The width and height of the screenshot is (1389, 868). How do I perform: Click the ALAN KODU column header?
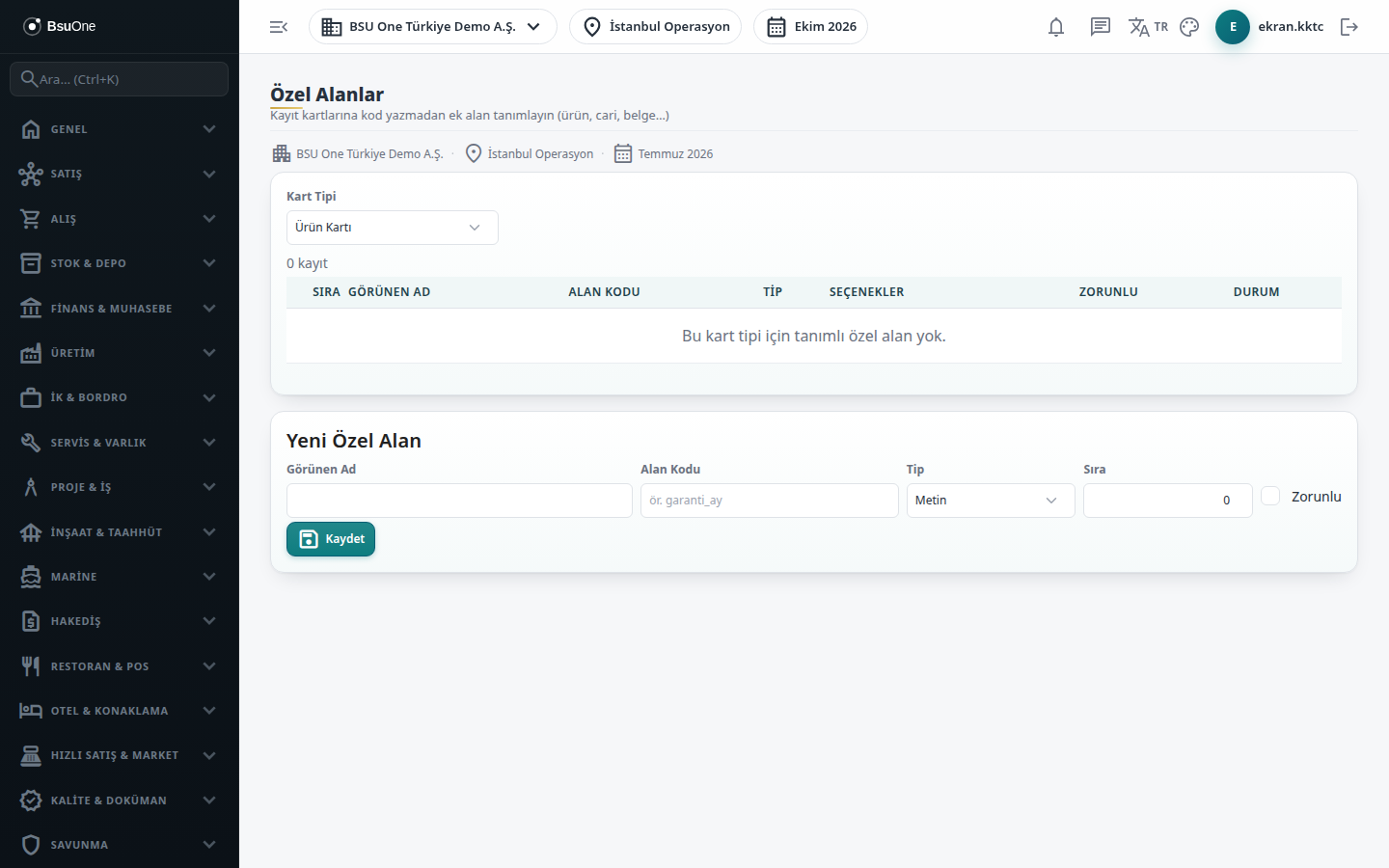(x=604, y=292)
